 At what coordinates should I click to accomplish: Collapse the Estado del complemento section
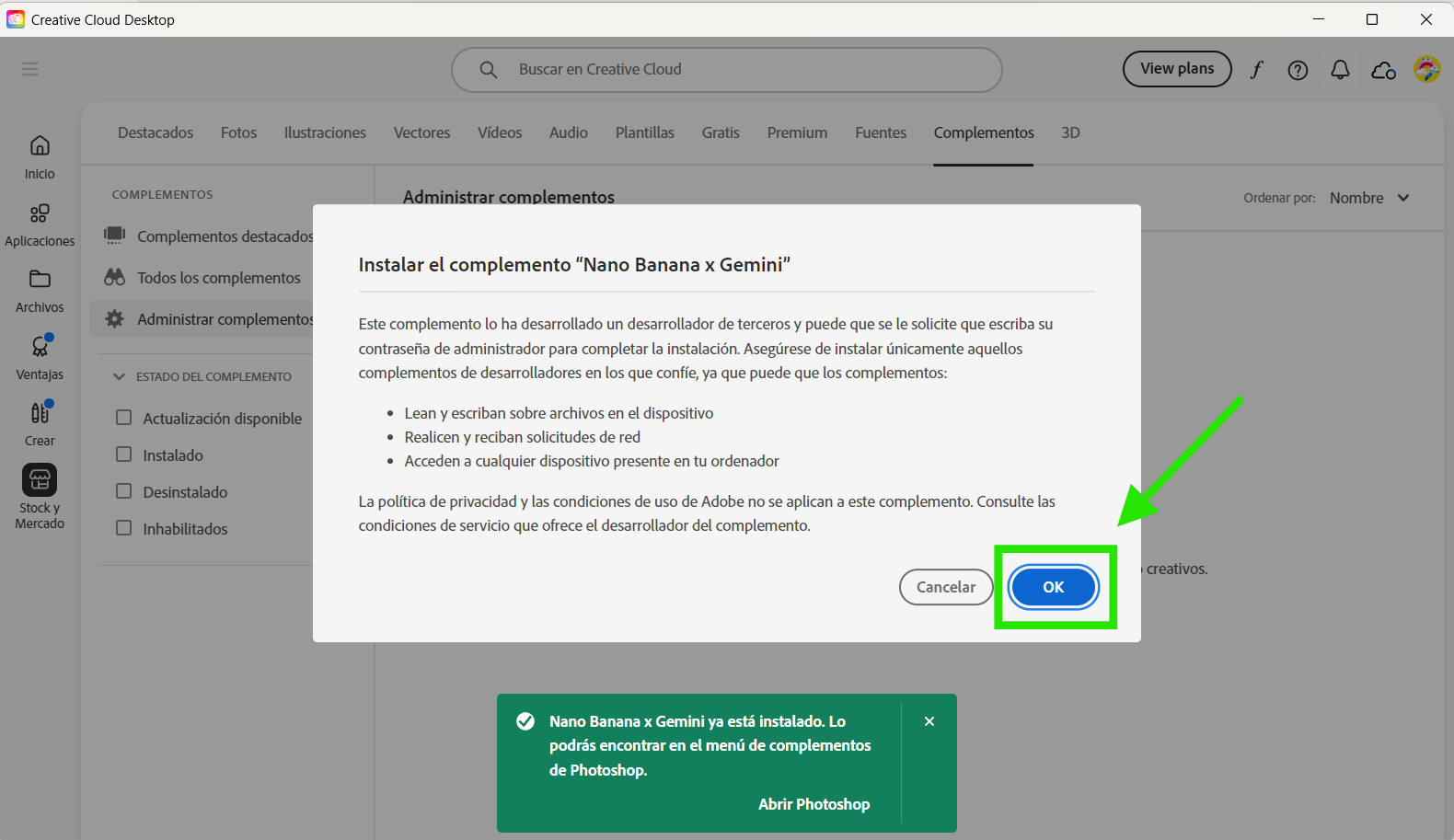(x=119, y=376)
